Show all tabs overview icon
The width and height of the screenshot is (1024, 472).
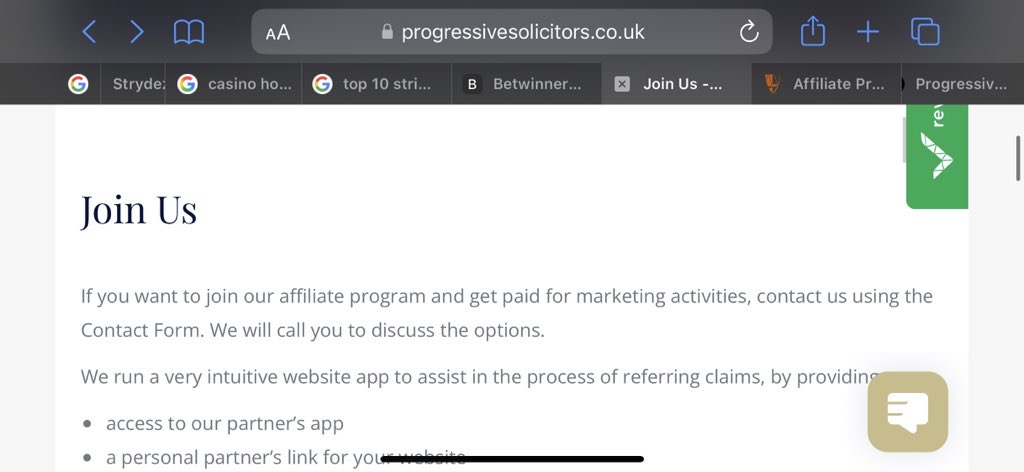[925, 31]
